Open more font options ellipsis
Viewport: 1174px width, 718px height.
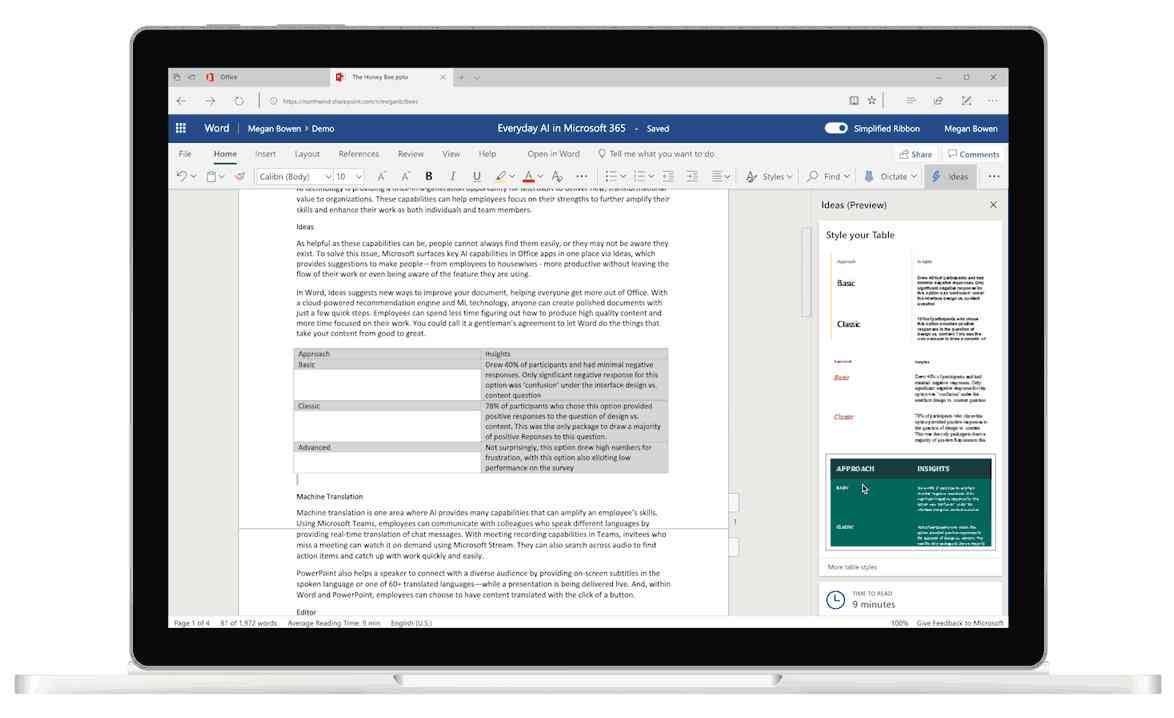click(582, 176)
